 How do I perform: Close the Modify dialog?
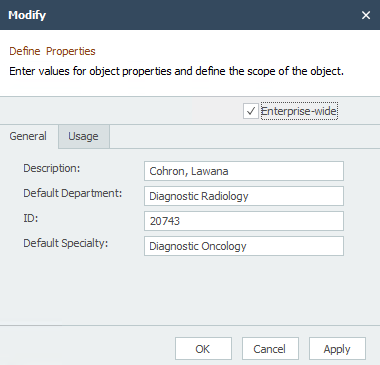(366, 15)
